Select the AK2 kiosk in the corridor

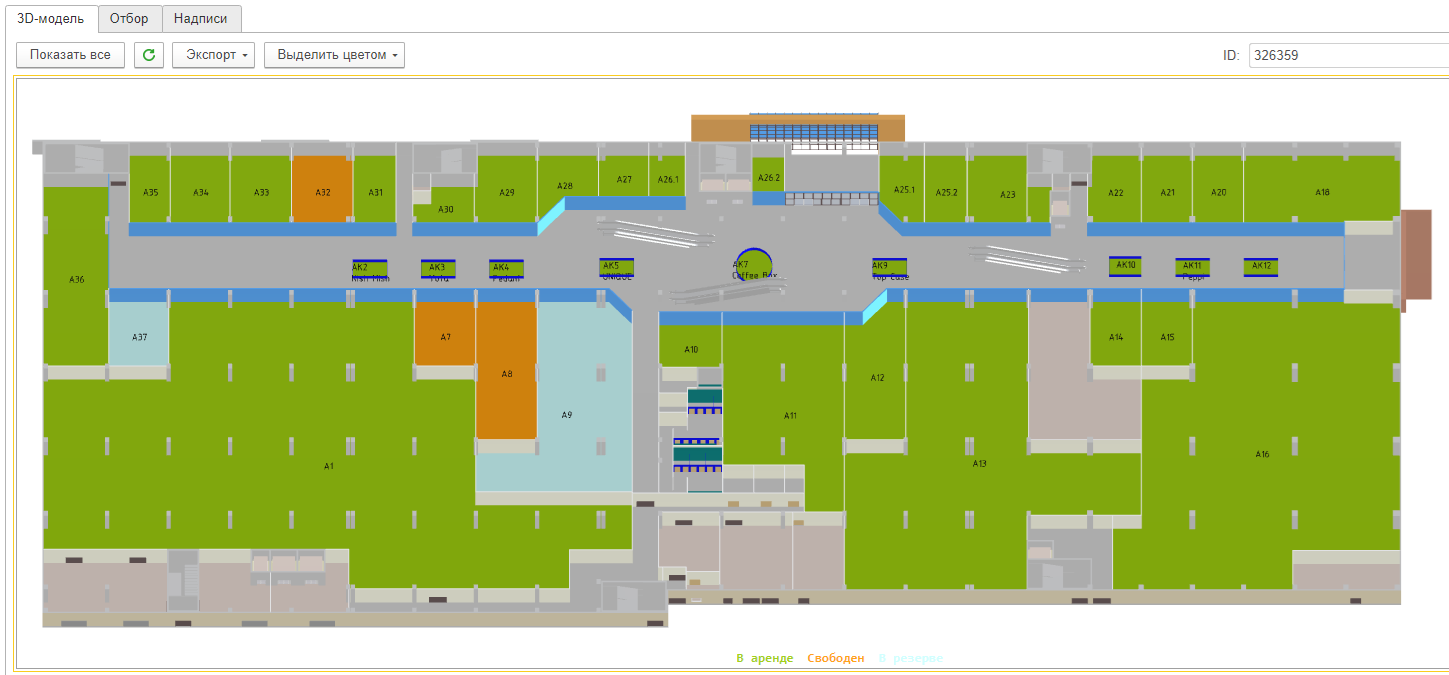[x=369, y=268]
